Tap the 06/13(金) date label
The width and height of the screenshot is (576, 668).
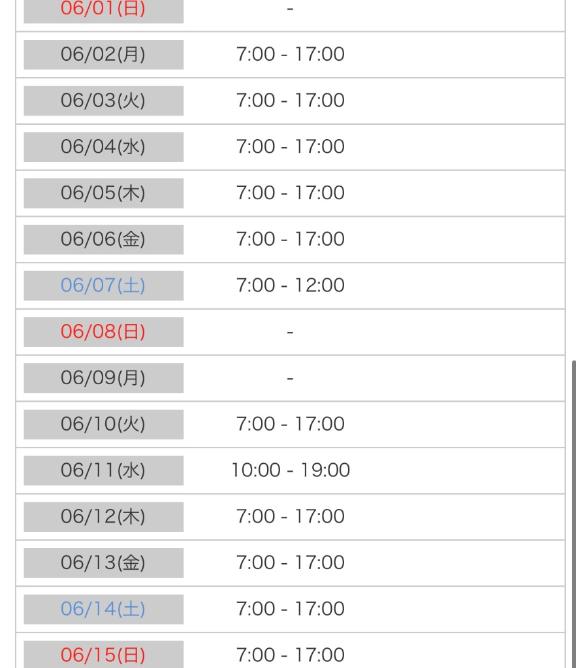(x=104, y=563)
